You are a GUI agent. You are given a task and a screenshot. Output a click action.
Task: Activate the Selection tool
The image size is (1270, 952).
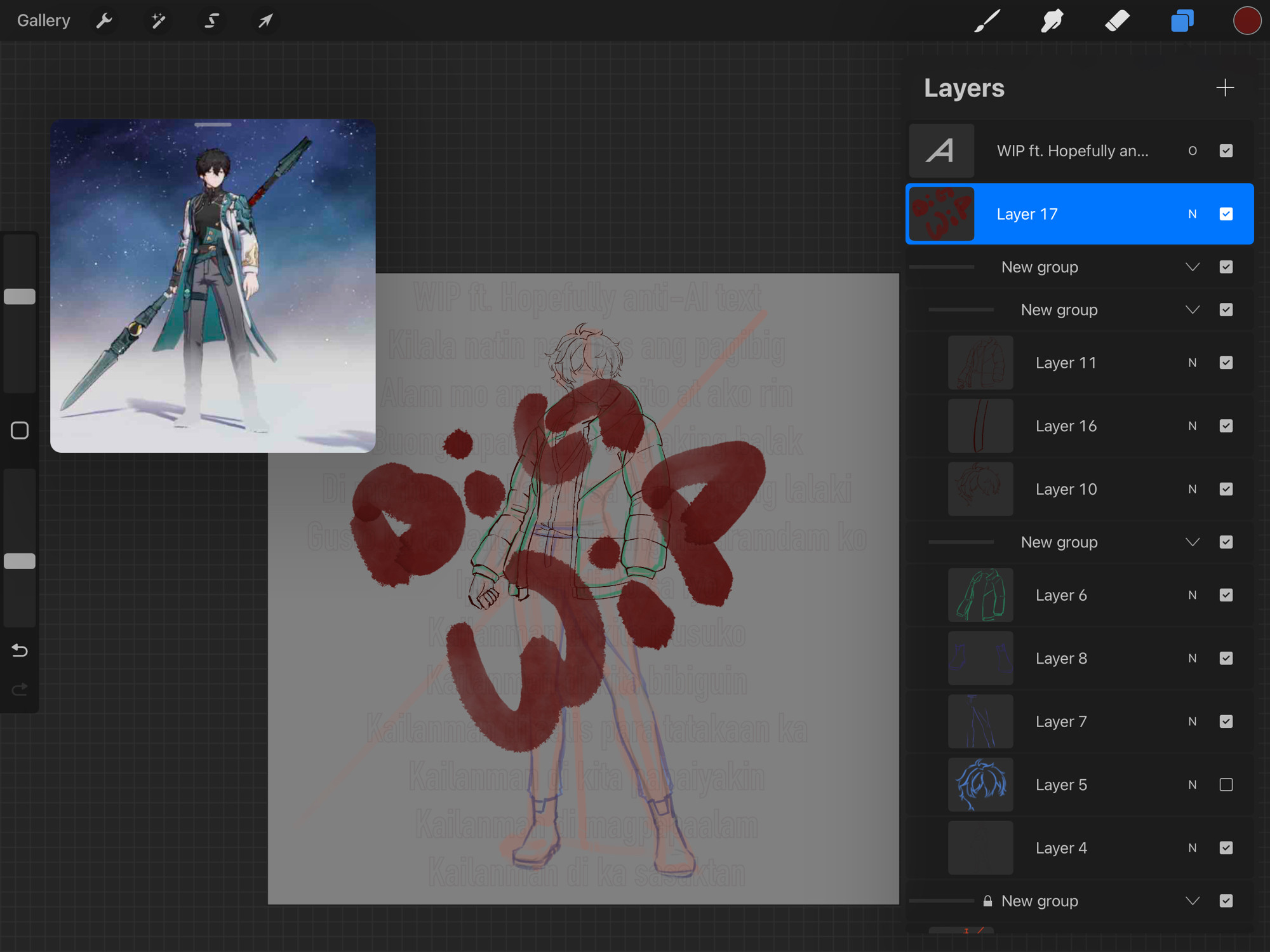click(x=211, y=21)
